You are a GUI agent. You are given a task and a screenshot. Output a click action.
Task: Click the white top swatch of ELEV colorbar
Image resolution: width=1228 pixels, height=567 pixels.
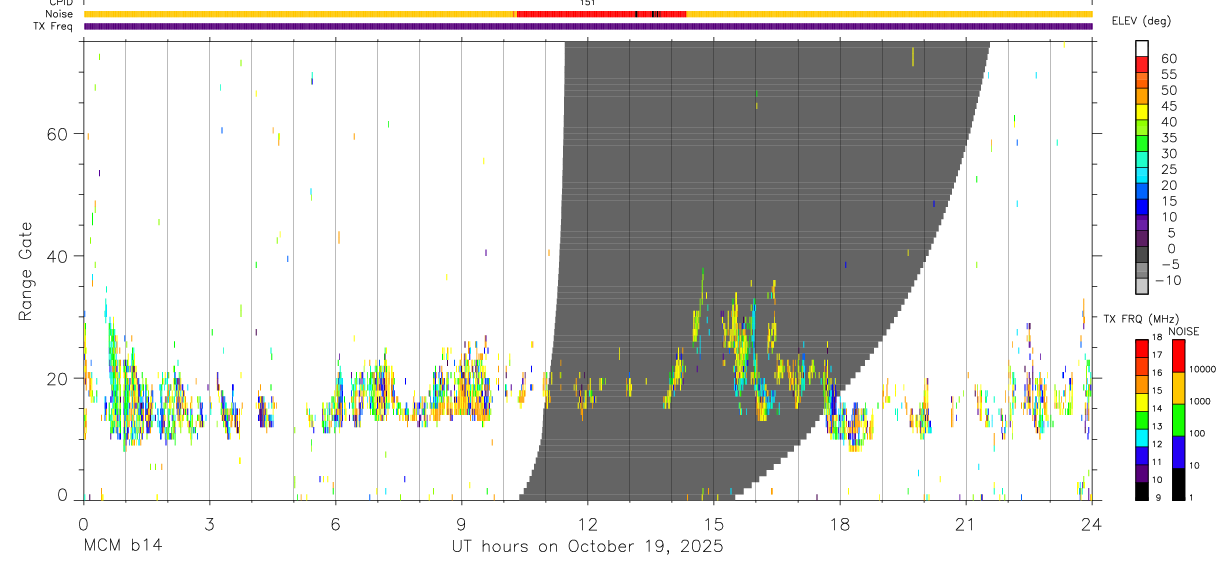[x=1142, y=49]
